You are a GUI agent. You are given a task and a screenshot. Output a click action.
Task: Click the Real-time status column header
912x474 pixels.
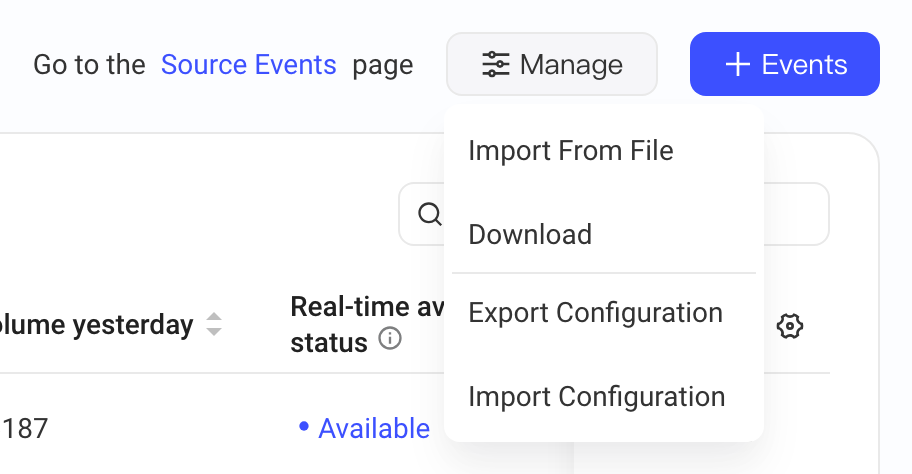point(366,325)
